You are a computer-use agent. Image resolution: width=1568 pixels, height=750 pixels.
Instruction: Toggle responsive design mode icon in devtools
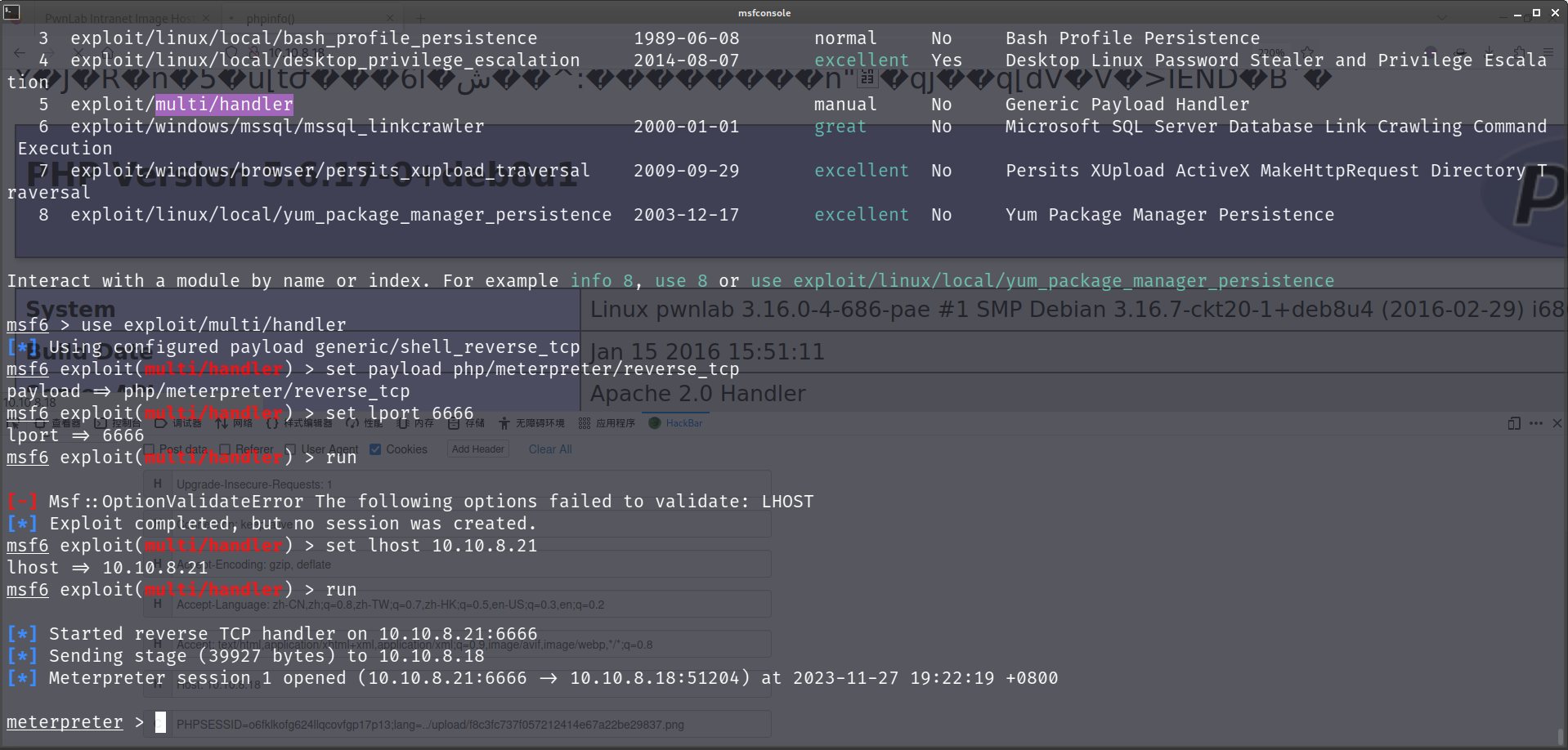point(1514,423)
